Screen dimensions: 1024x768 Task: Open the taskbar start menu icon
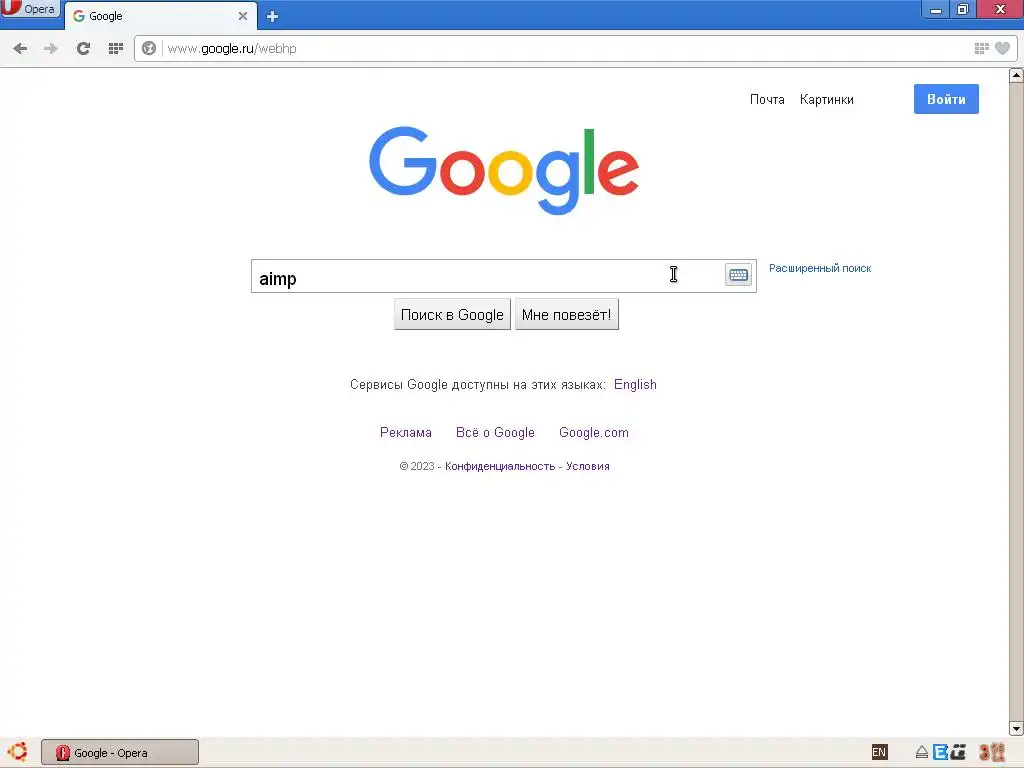click(18, 752)
